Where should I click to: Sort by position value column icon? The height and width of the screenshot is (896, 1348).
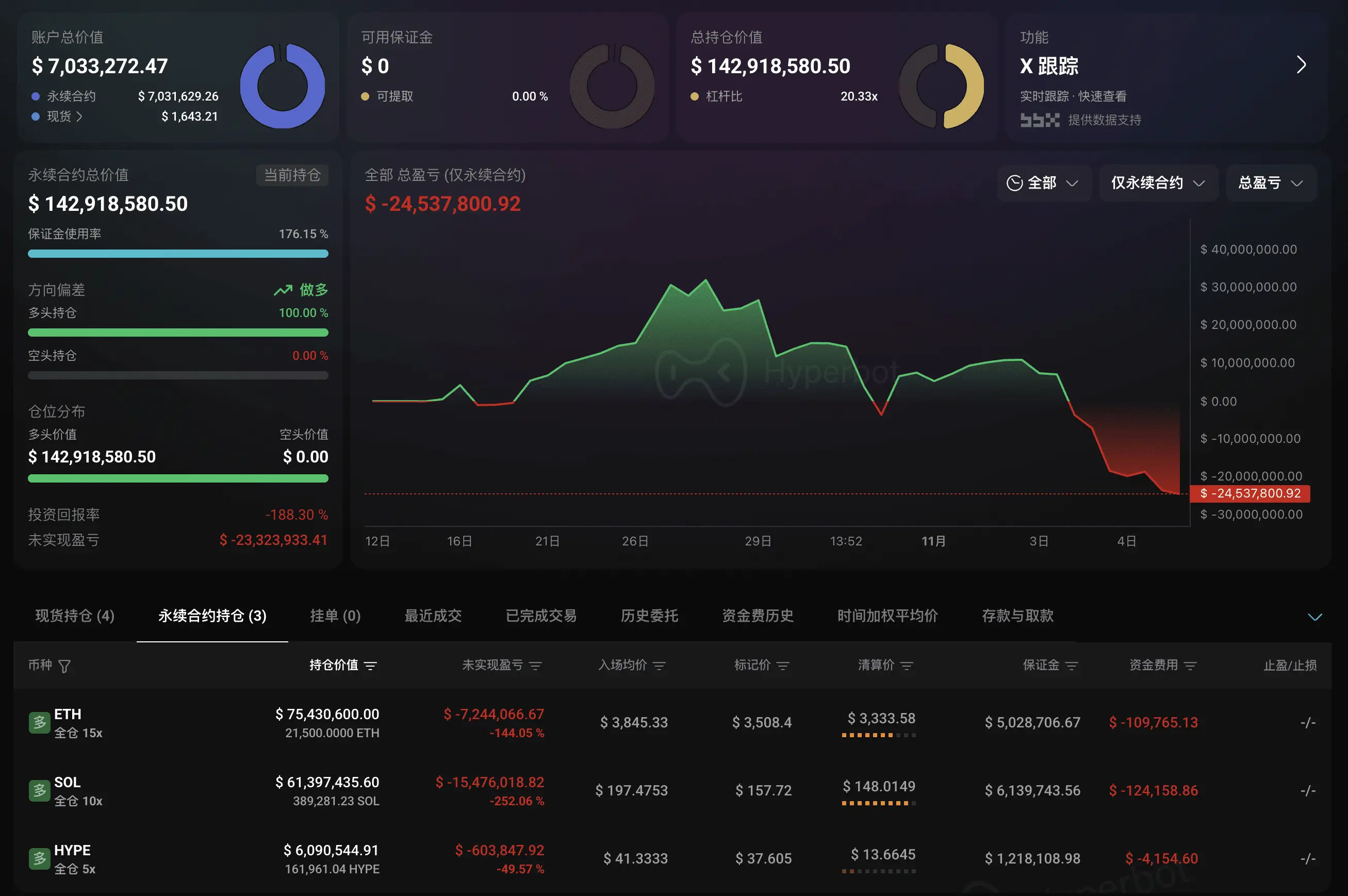[370, 666]
